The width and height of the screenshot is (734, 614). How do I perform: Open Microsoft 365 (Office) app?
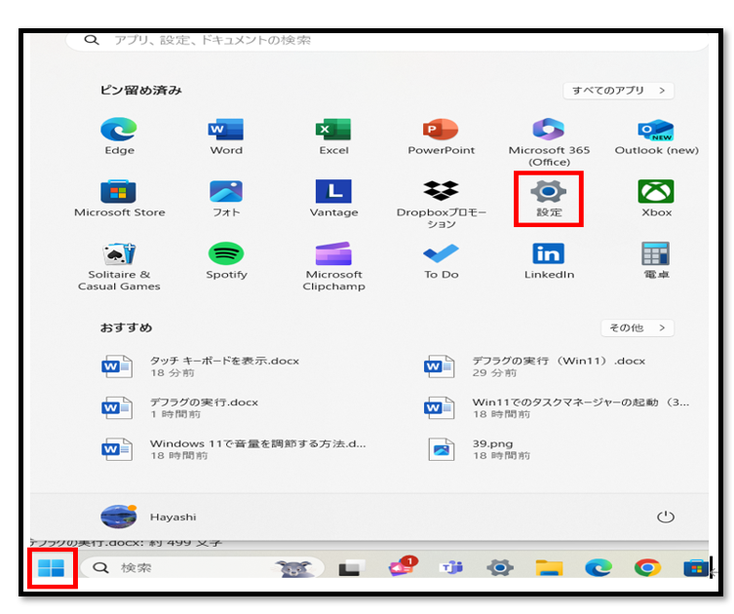pos(549,142)
